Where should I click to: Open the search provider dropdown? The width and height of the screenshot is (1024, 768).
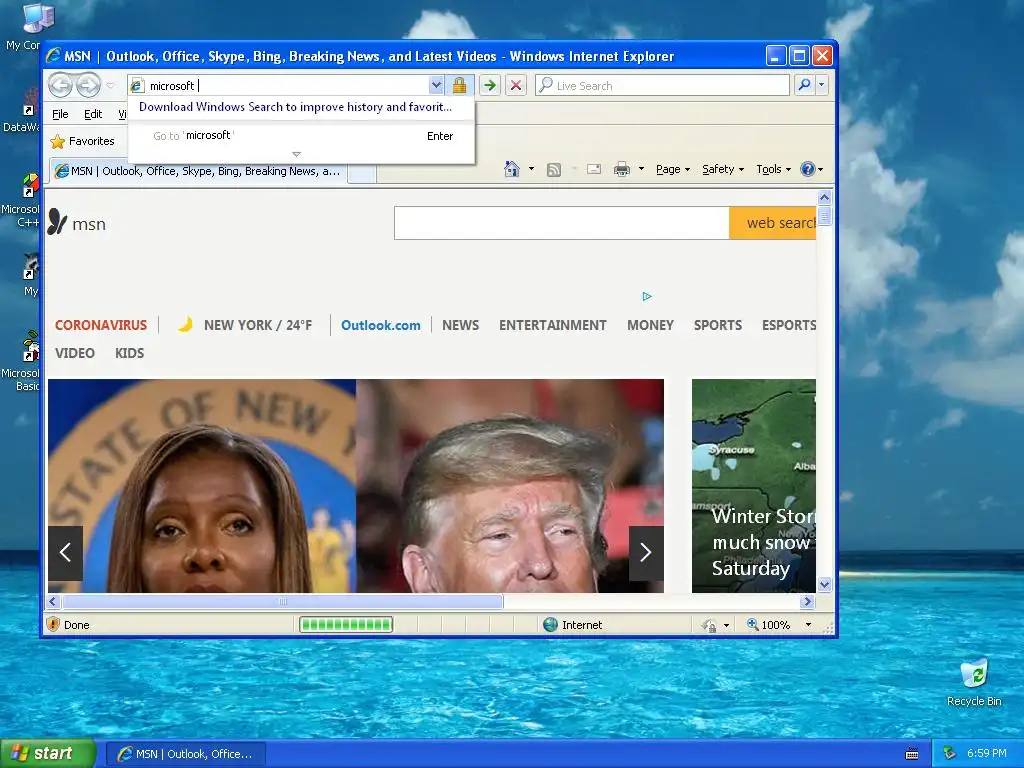(822, 85)
